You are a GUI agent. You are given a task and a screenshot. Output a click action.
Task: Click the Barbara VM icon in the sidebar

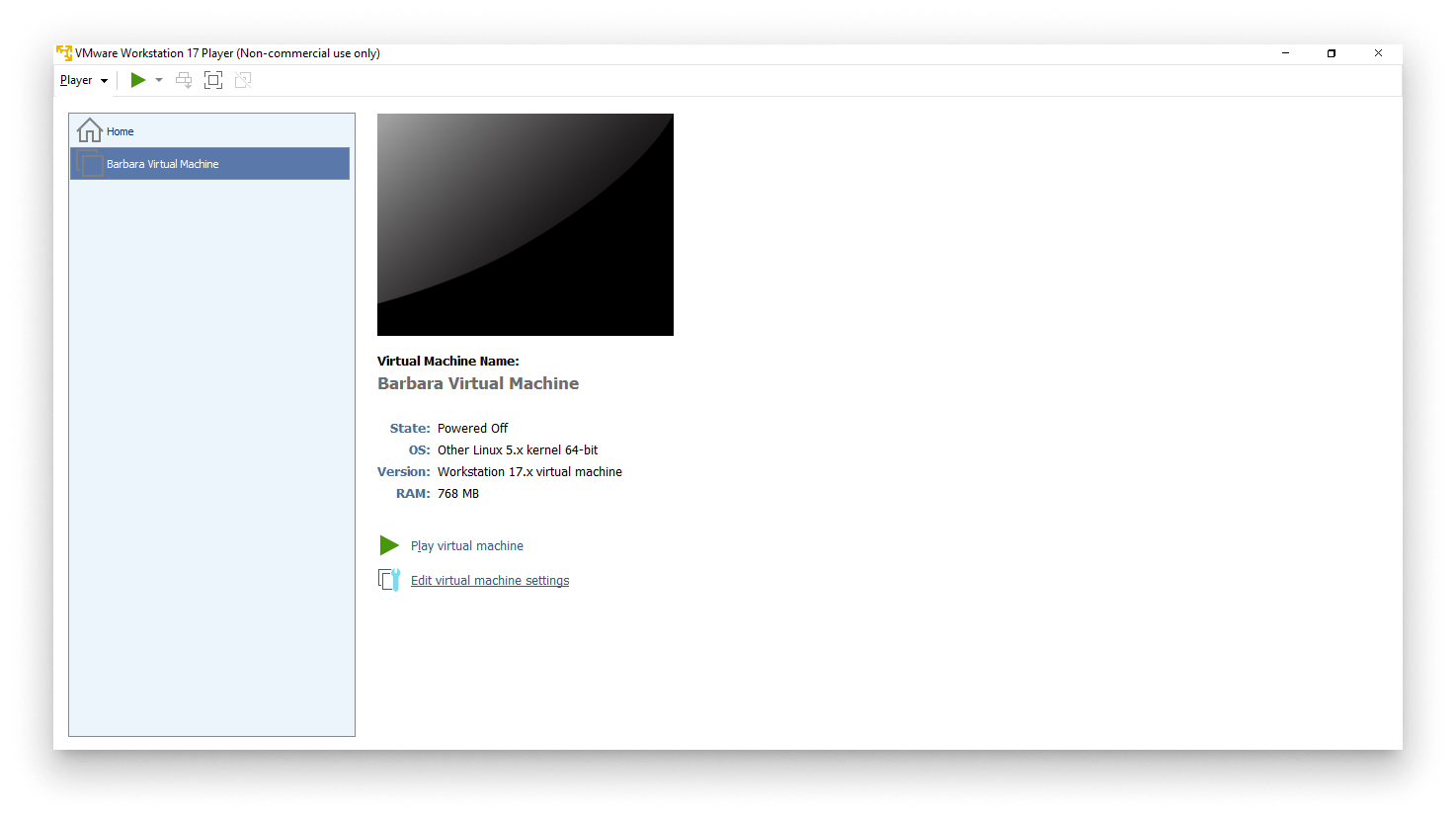[90, 164]
